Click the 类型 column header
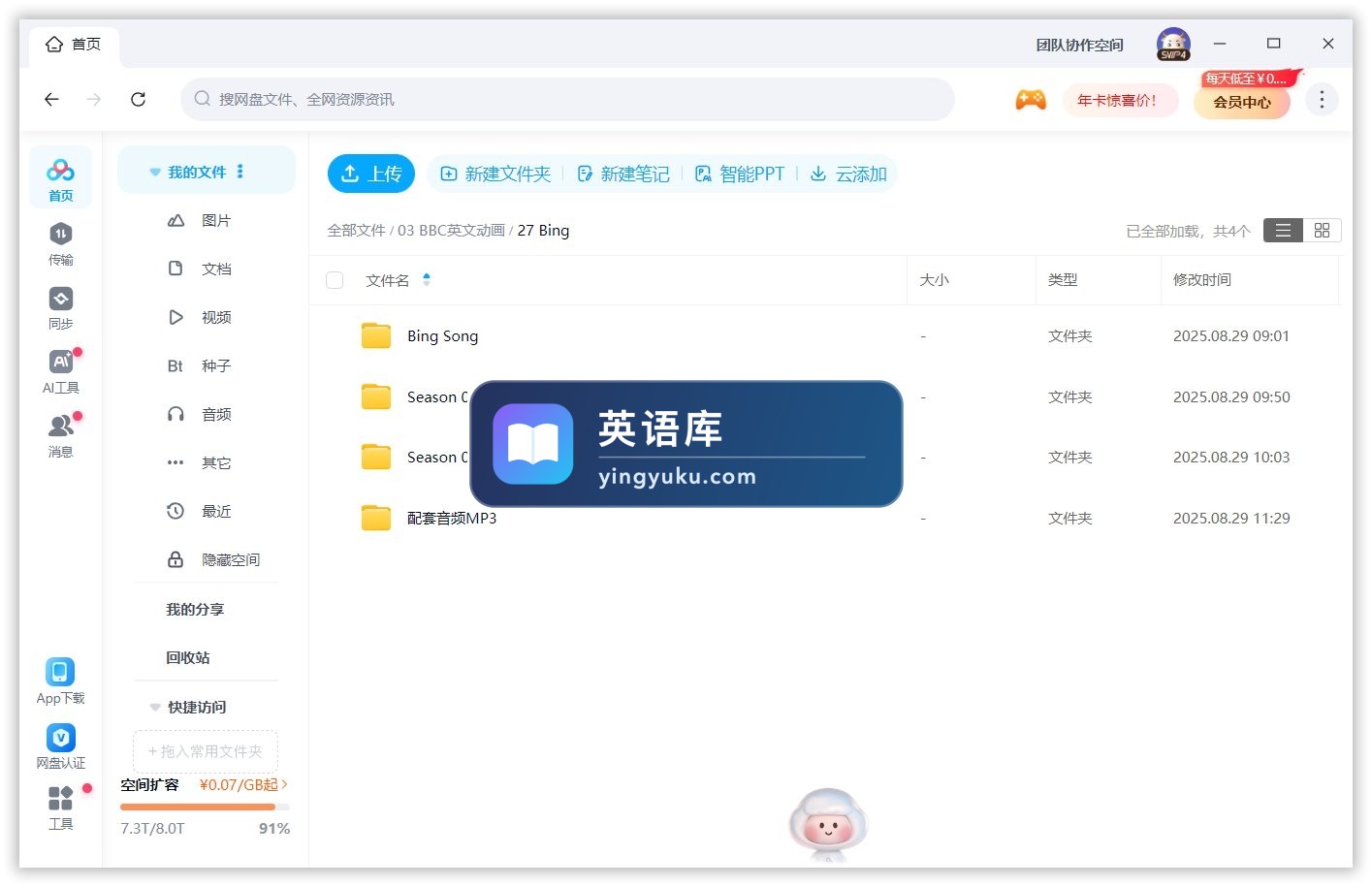 coord(1063,279)
